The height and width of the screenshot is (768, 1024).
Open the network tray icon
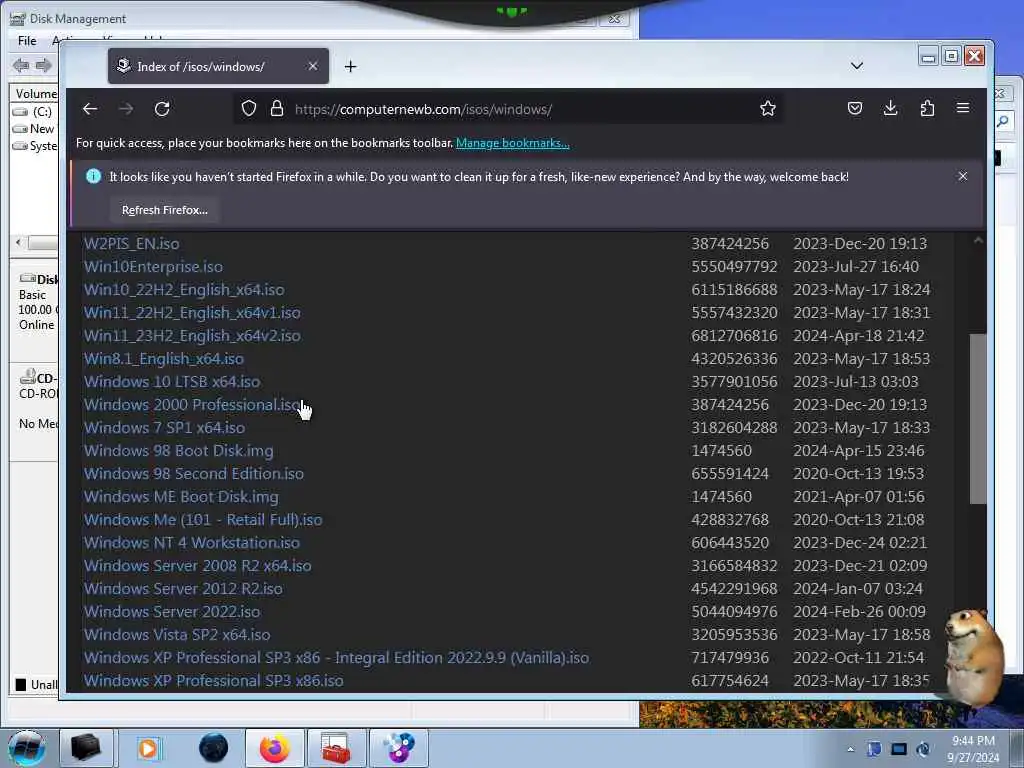coord(899,749)
